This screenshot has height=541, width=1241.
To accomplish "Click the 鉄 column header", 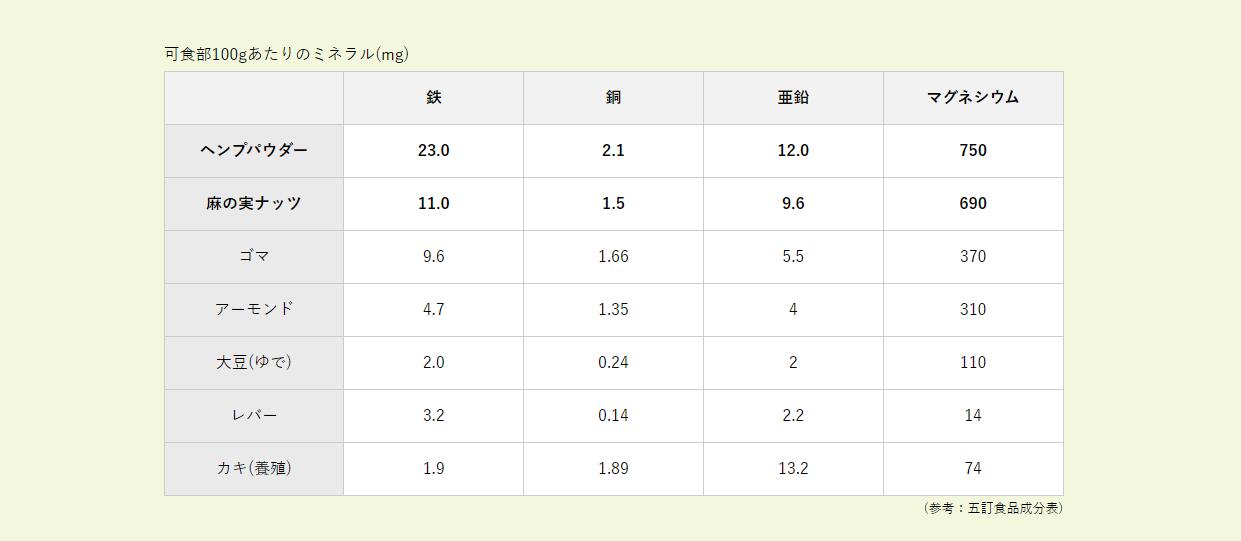I will pyautogui.click(x=433, y=97).
